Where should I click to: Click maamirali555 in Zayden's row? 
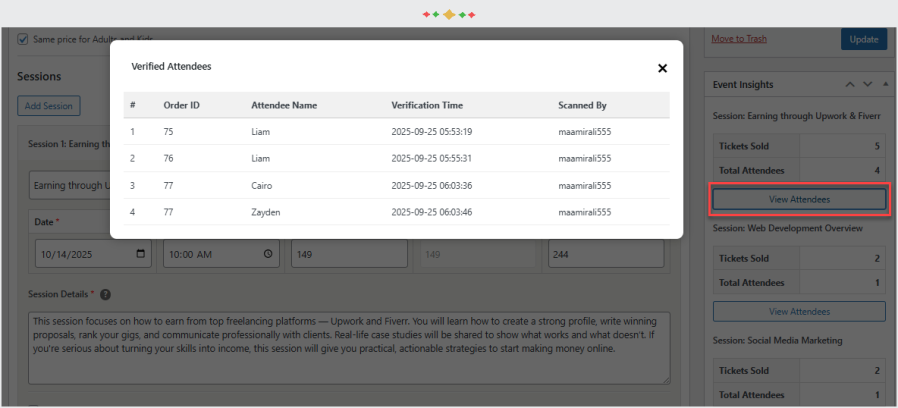(x=585, y=213)
